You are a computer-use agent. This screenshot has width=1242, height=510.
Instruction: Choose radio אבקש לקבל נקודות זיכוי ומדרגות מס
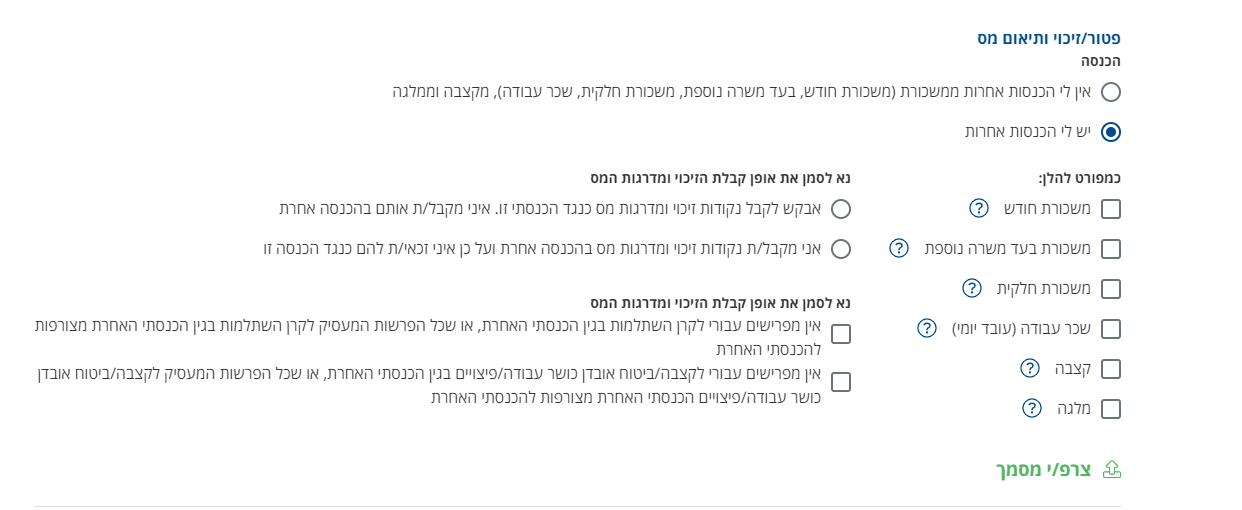tap(841, 209)
